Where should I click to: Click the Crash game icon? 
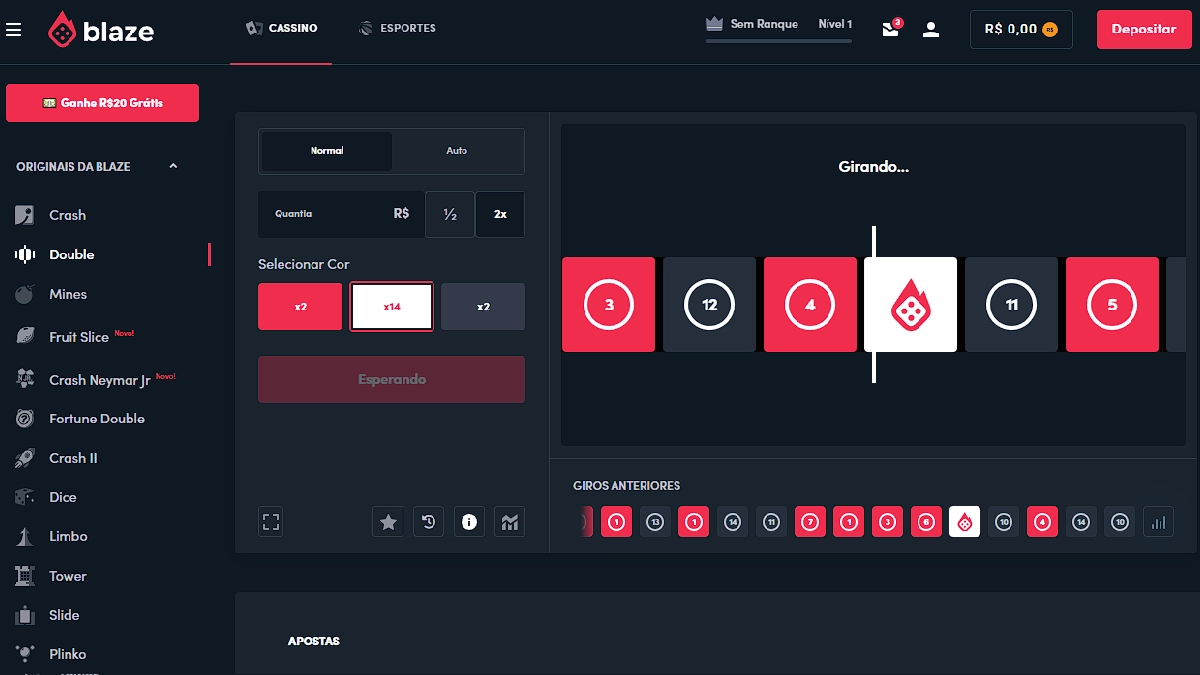[25, 215]
